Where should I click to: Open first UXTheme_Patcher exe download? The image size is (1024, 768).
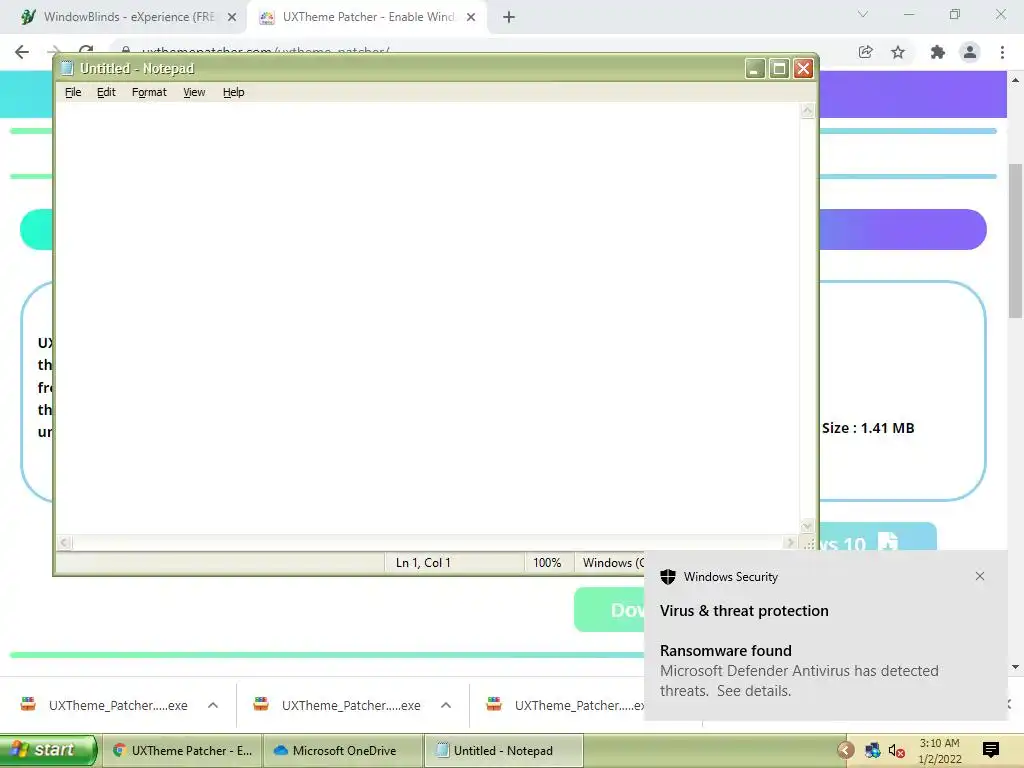click(106, 705)
